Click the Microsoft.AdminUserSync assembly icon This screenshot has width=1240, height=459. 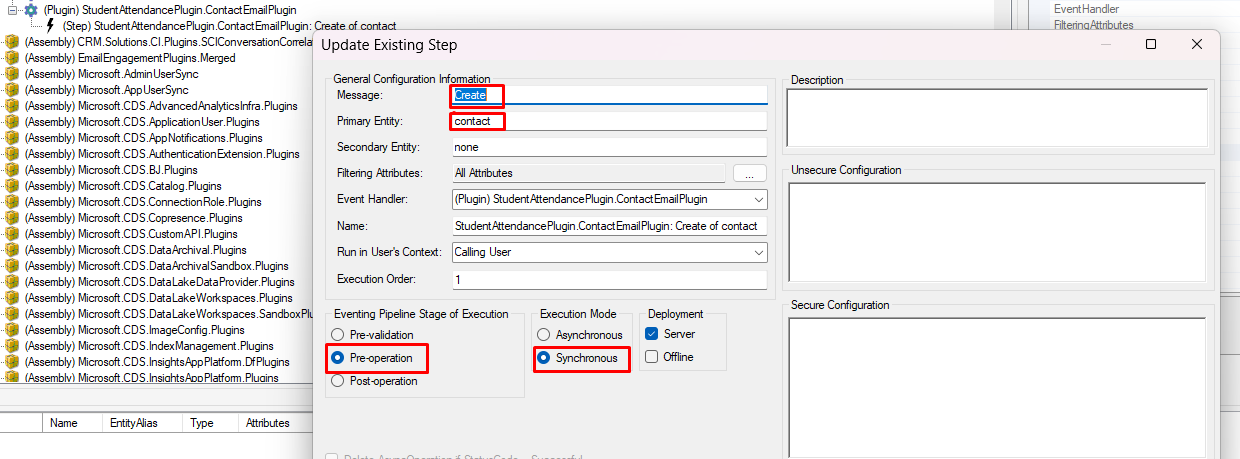point(12,74)
